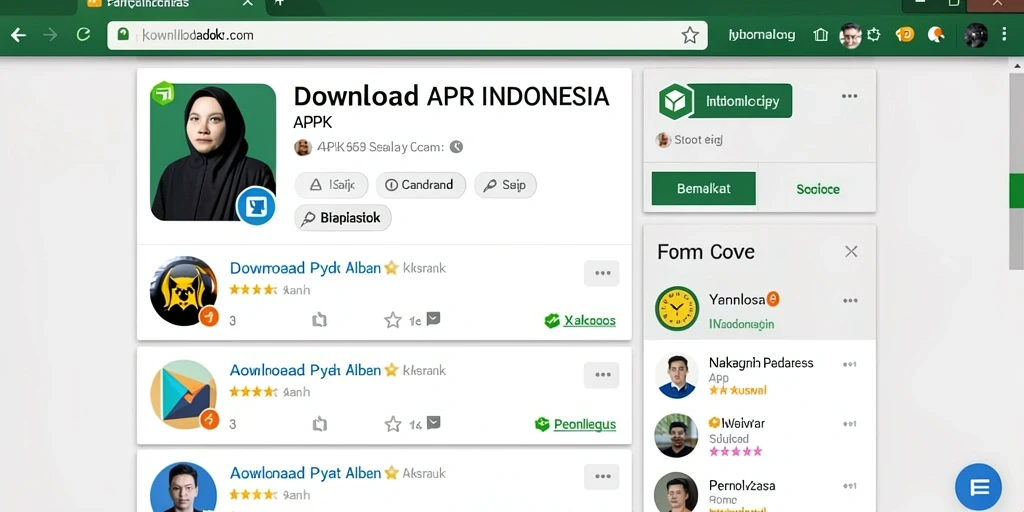Screen dimensions: 1024x512
Task: Click the star outline in the Xalcooos row
Action: point(392,320)
